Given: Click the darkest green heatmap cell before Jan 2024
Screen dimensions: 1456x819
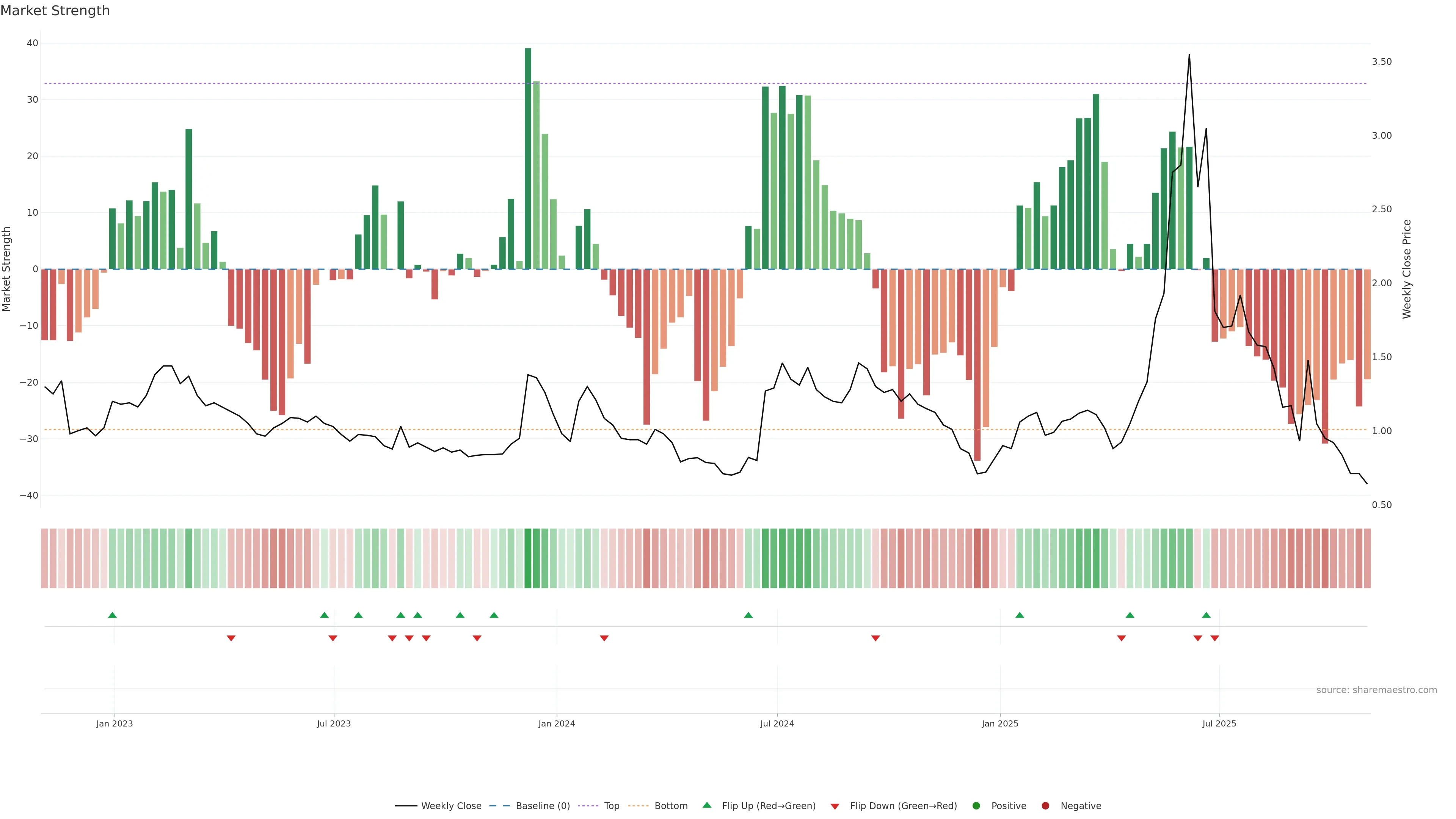Looking at the screenshot, I should coord(528,559).
